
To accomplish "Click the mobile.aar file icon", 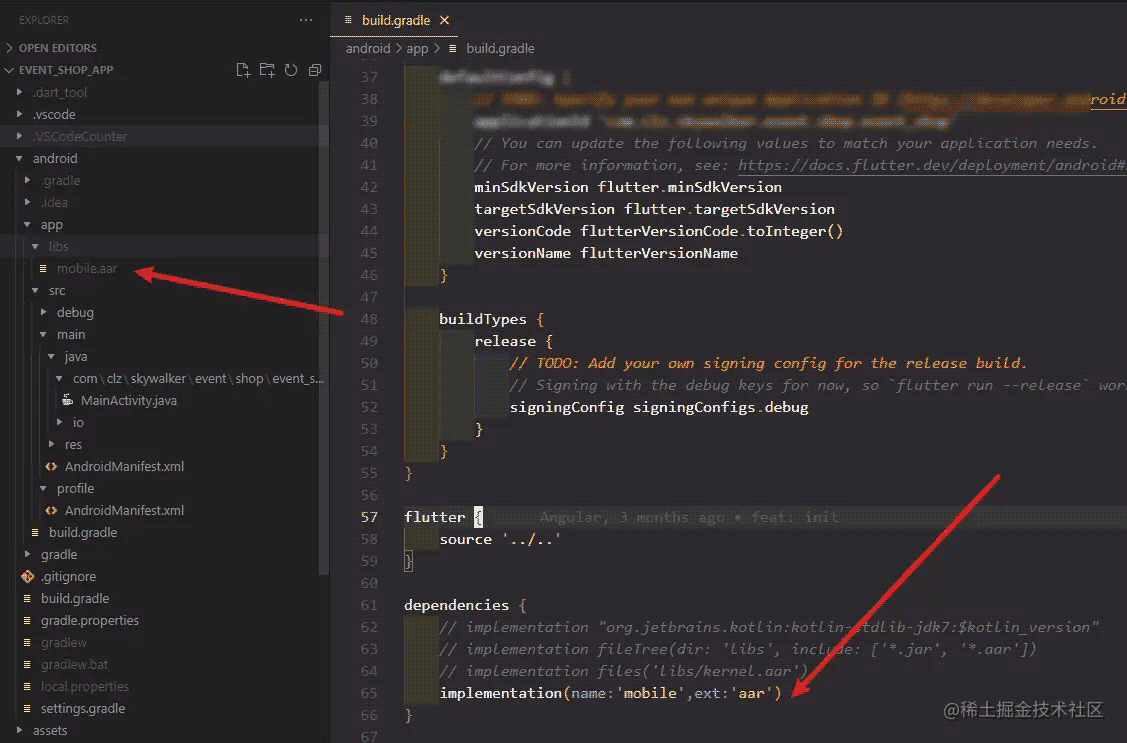I will 43,268.
